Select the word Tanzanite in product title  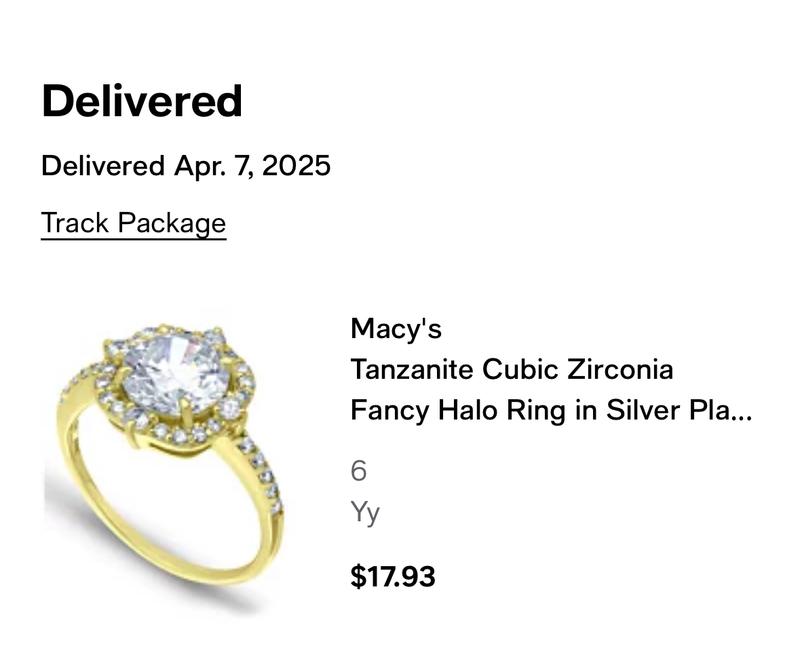[x=412, y=369]
